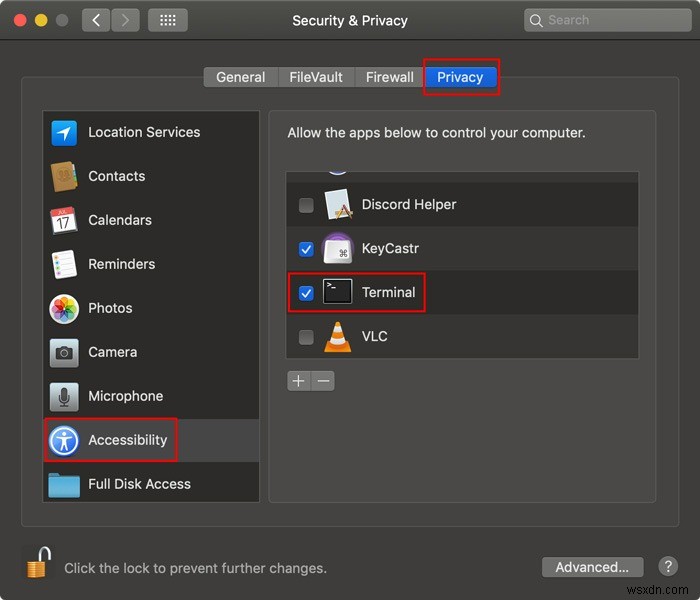
Task: Click the Reminders list icon
Action: click(x=64, y=264)
